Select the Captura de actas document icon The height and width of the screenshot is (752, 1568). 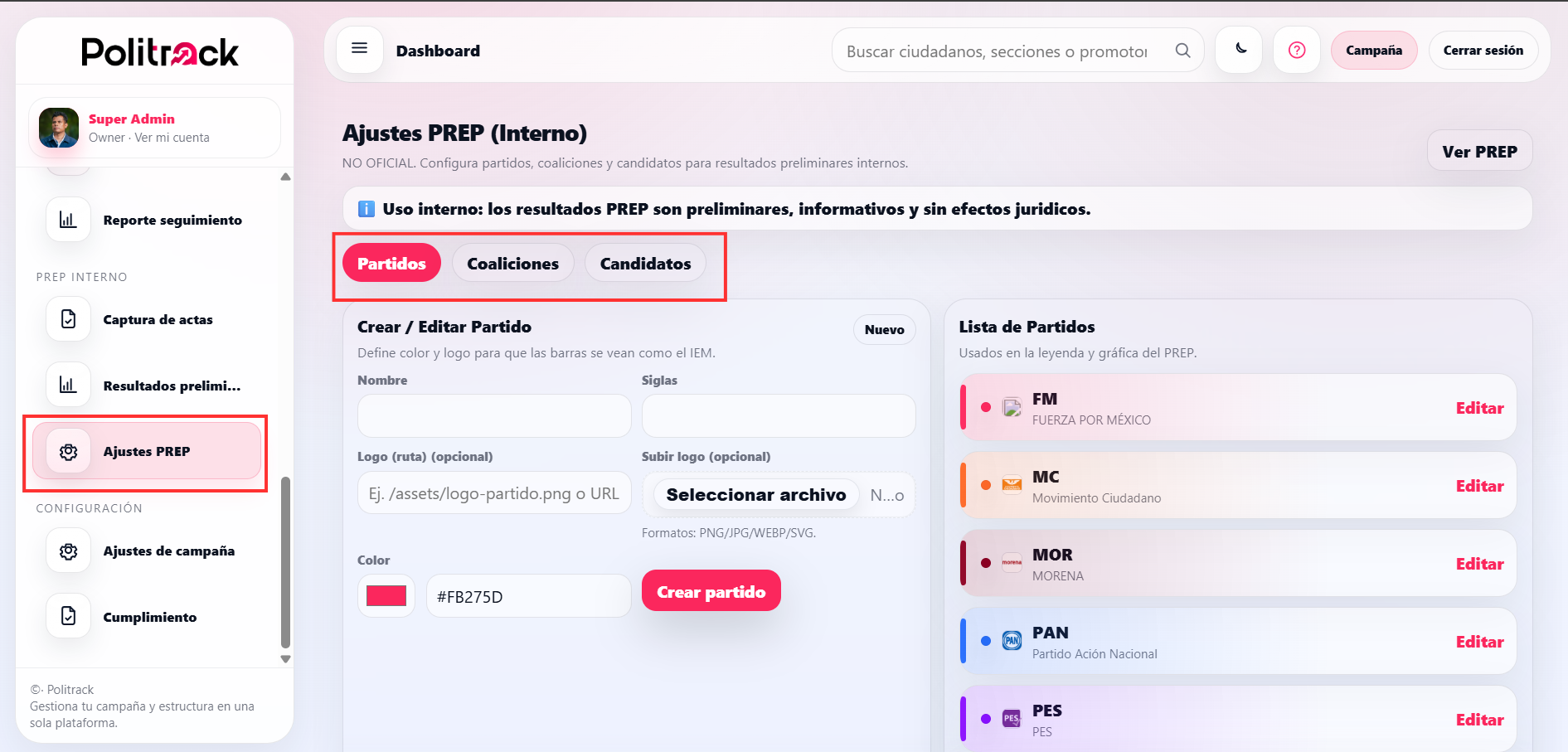tap(68, 318)
